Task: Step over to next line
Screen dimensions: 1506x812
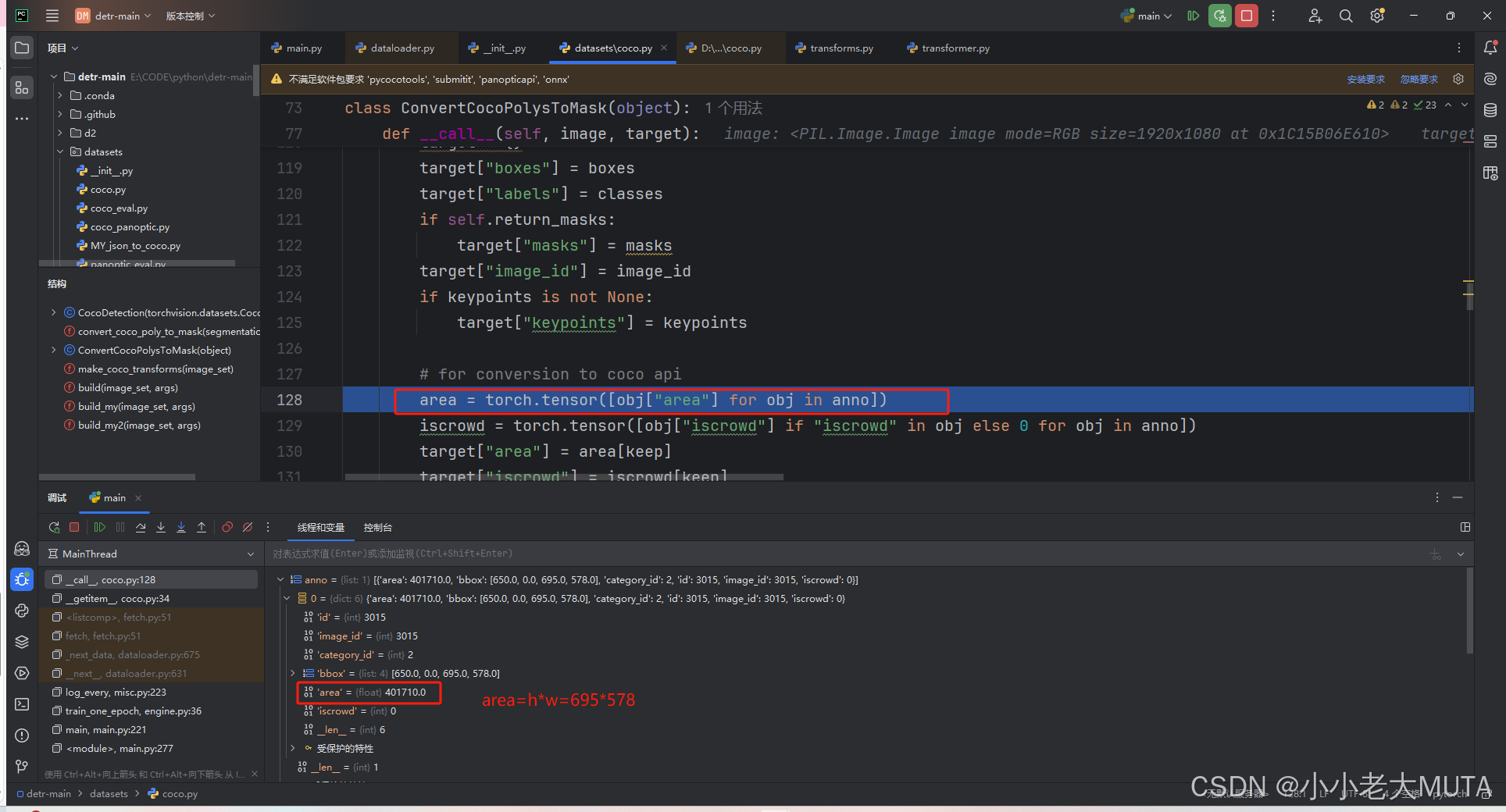Action: click(141, 527)
